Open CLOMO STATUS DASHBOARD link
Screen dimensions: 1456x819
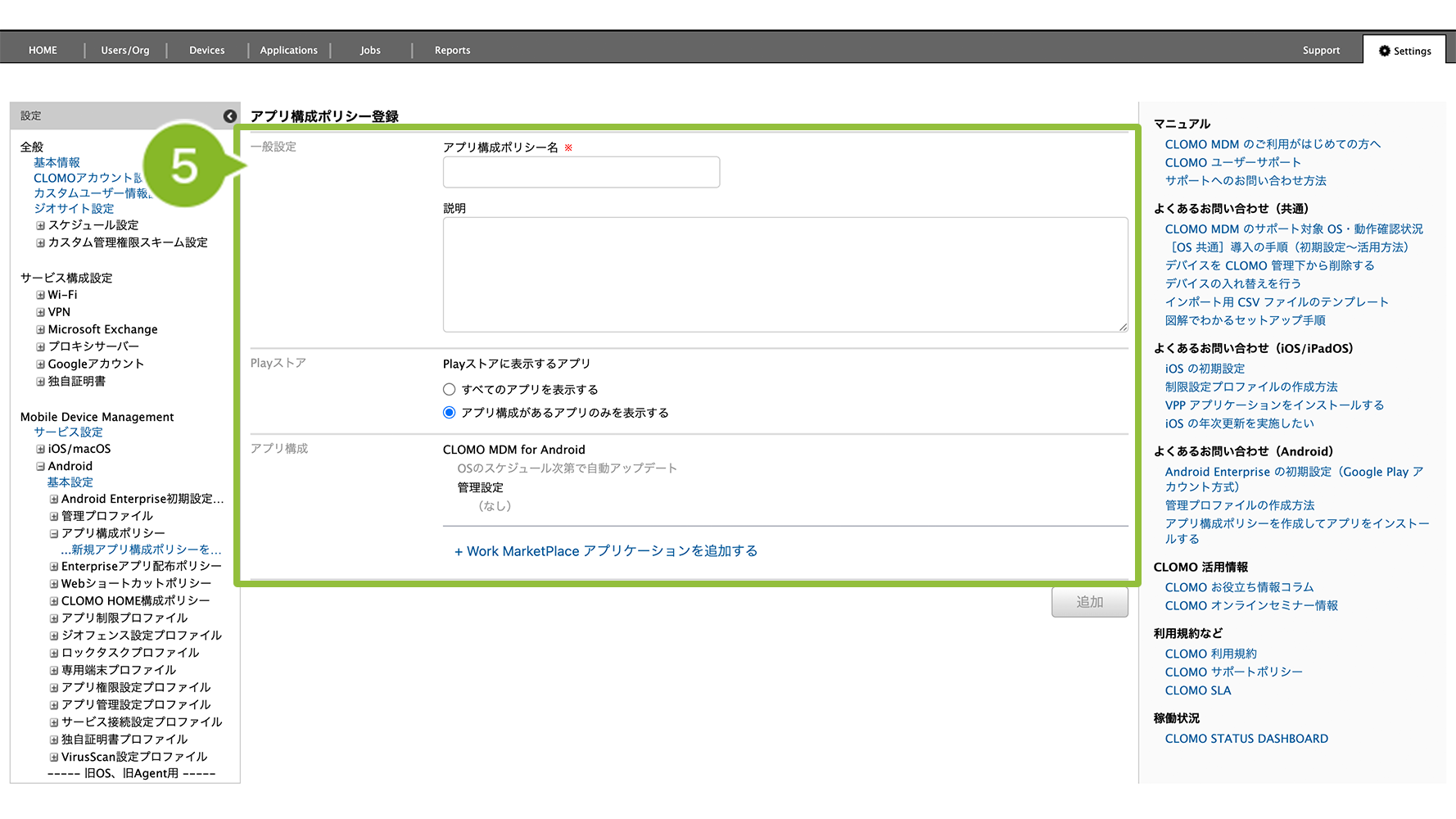pyautogui.click(x=1246, y=739)
